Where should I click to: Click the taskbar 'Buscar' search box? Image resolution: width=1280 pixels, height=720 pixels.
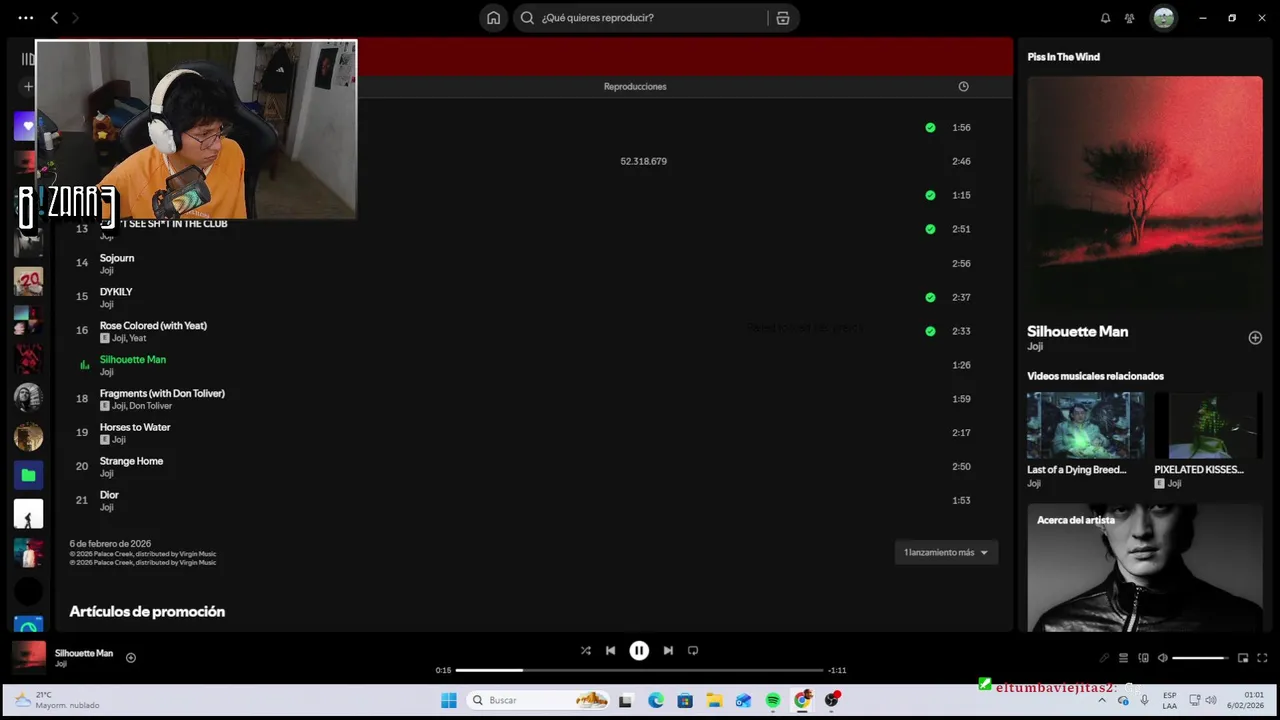pyautogui.click(x=540, y=700)
